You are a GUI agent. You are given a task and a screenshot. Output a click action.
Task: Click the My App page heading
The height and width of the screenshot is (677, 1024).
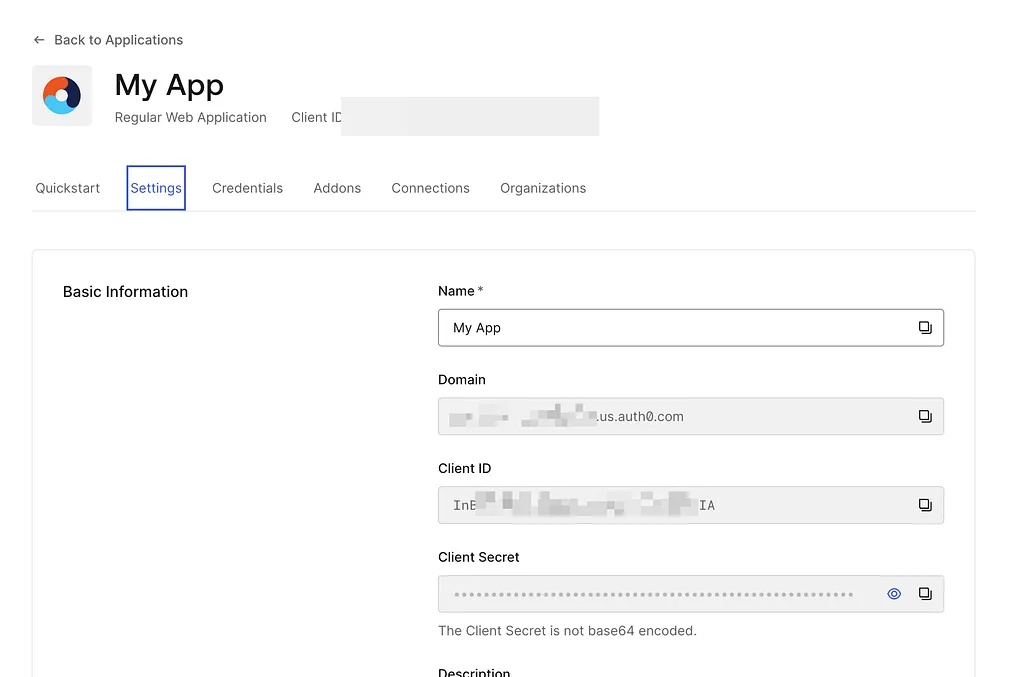pos(169,86)
